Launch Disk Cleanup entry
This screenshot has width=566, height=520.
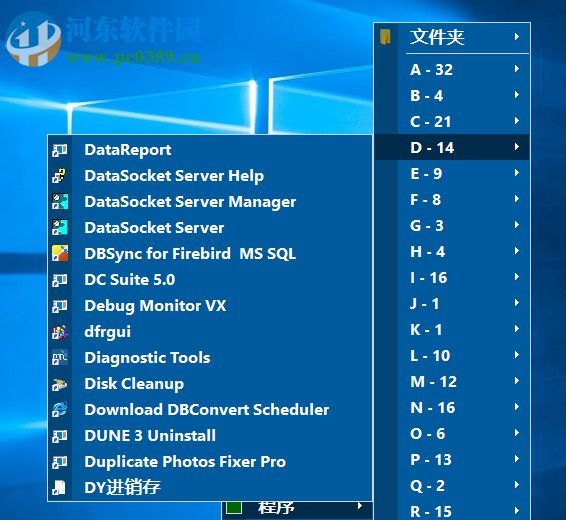[210, 384]
